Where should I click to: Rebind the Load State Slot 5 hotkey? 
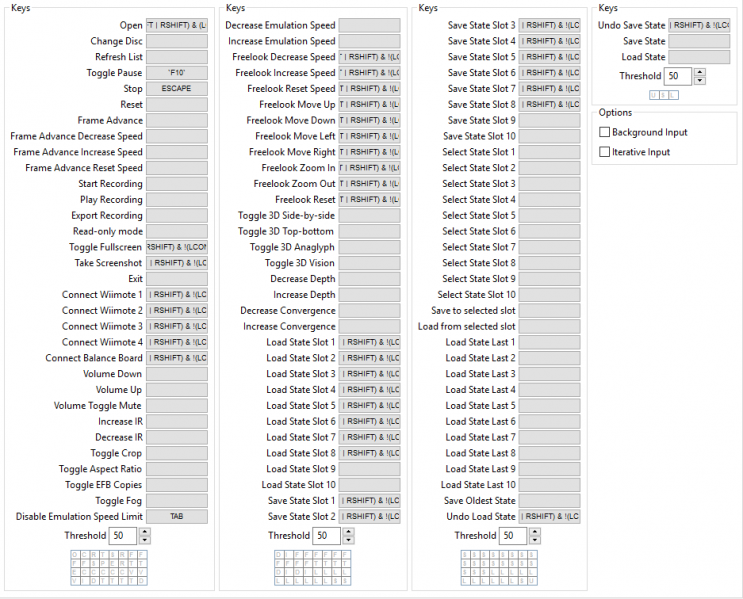[x=369, y=406]
